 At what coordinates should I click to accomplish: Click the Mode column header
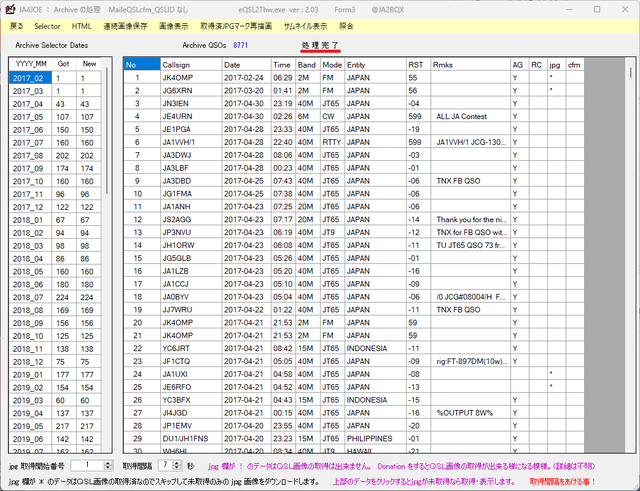[x=332, y=64]
